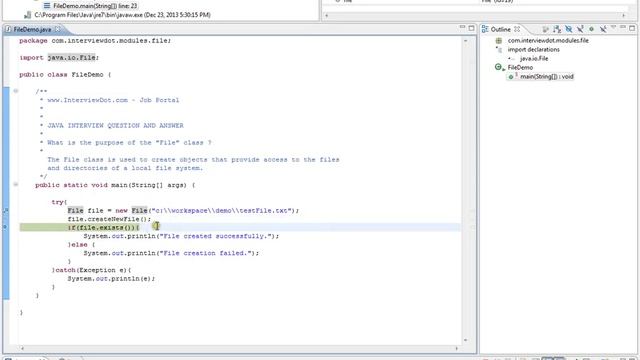
Task: Select the Outline view tab
Action: [500, 29]
